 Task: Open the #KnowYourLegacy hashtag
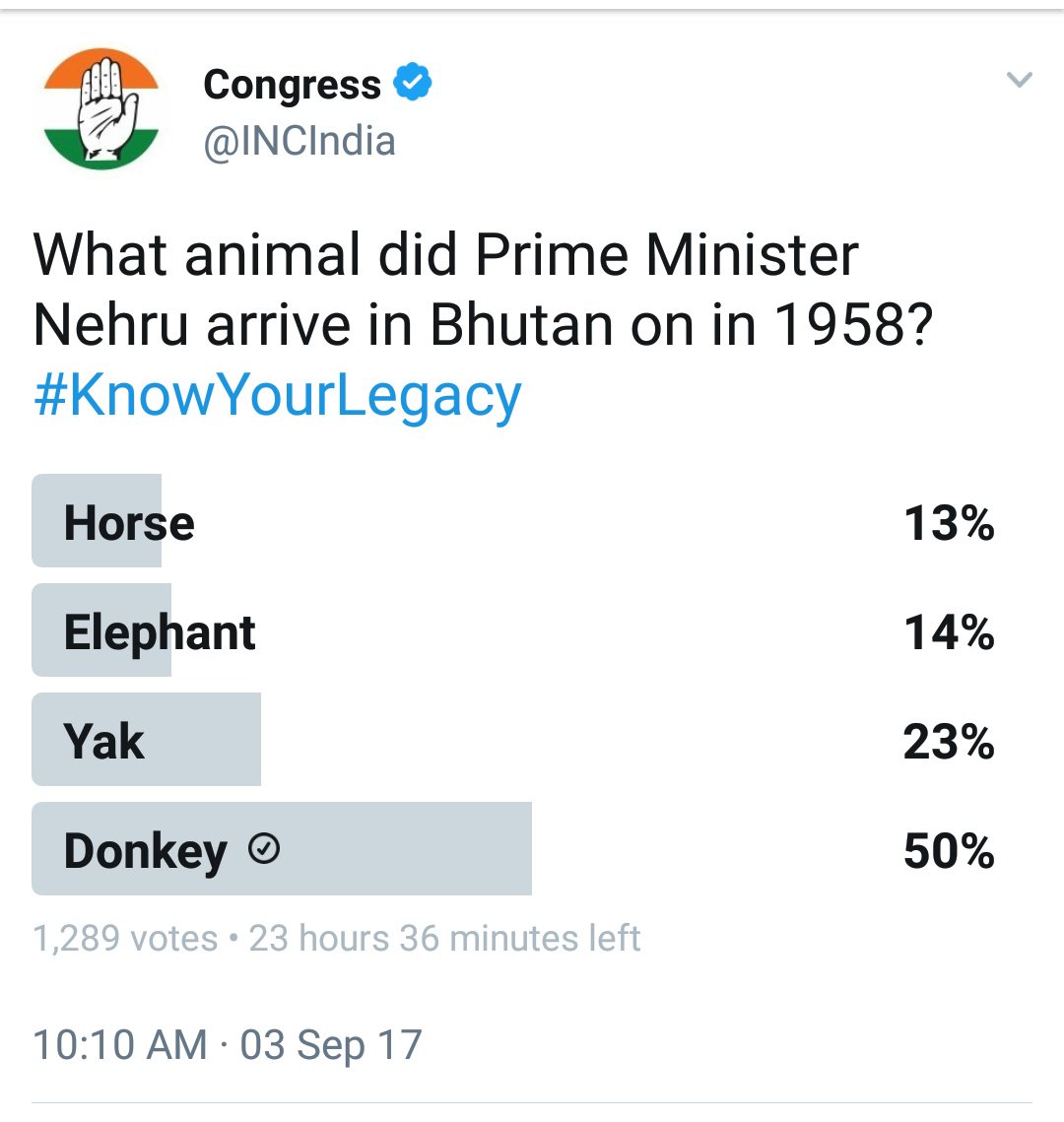277,396
